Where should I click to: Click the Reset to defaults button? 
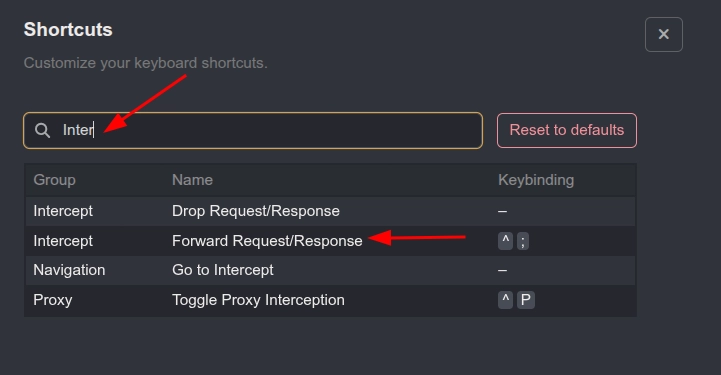pyautogui.click(x=566, y=131)
